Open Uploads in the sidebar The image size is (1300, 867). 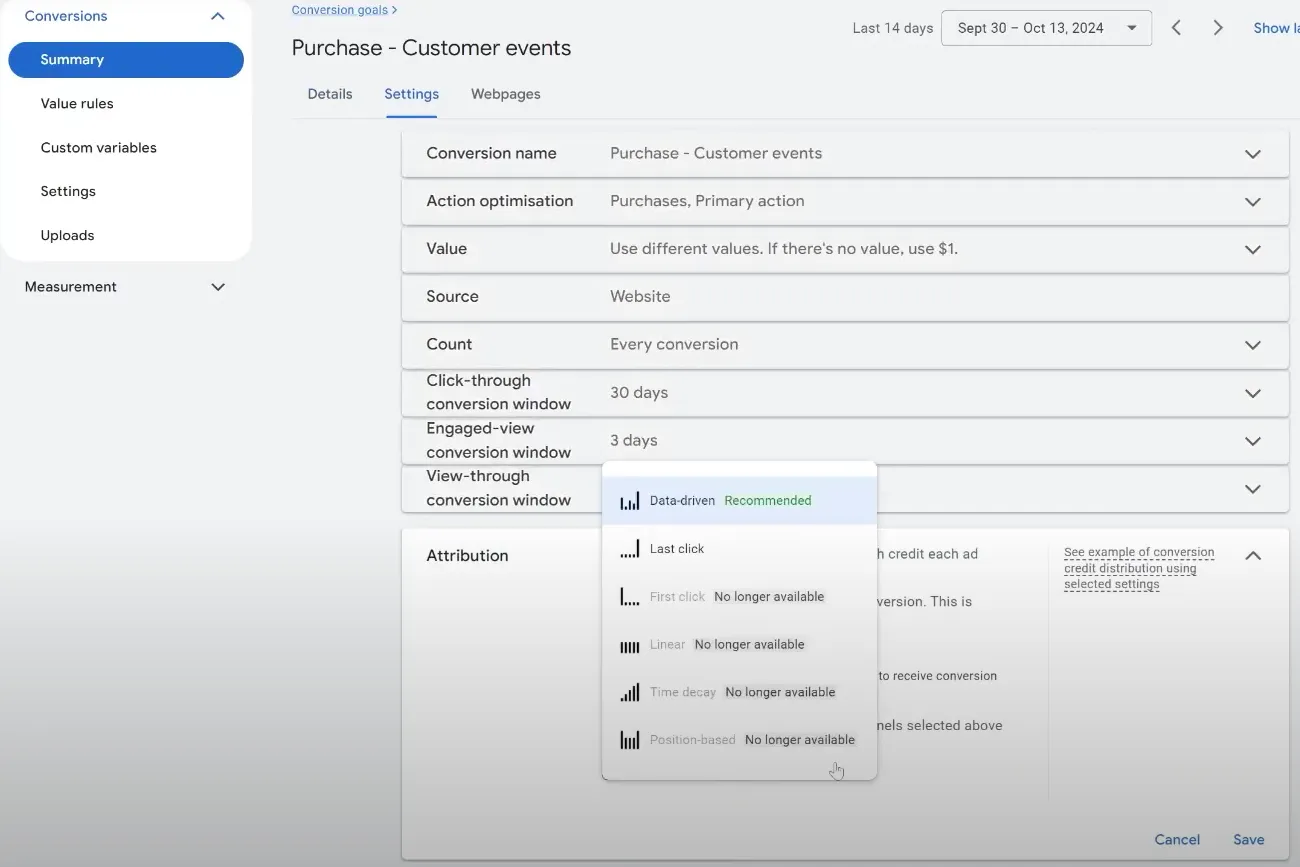click(67, 236)
